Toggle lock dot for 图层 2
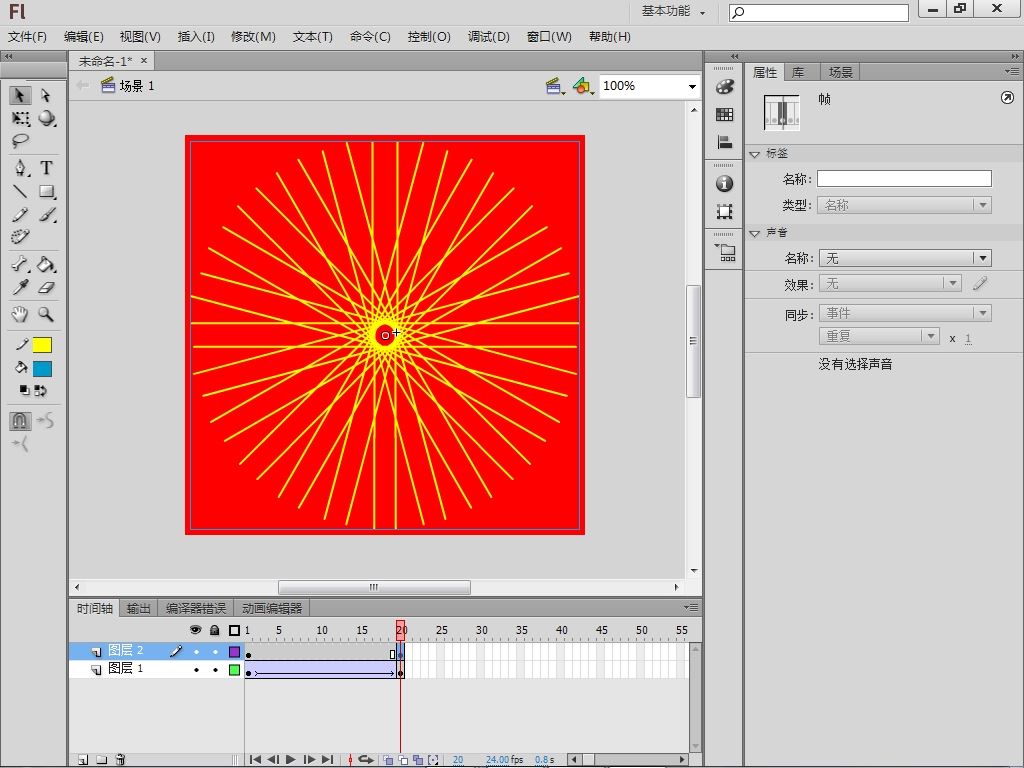This screenshot has height=768, width=1024. (214, 651)
